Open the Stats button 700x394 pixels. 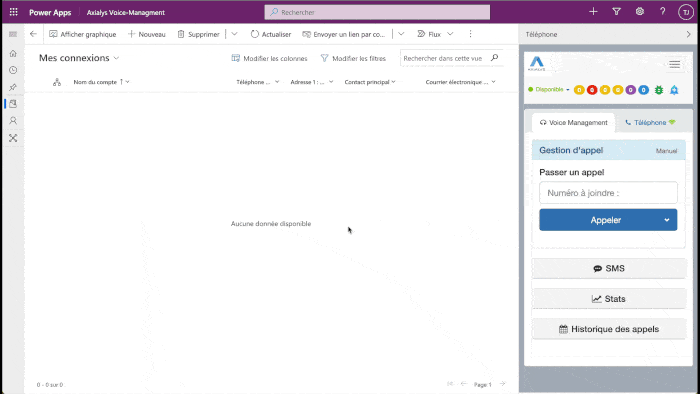(x=609, y=299)
